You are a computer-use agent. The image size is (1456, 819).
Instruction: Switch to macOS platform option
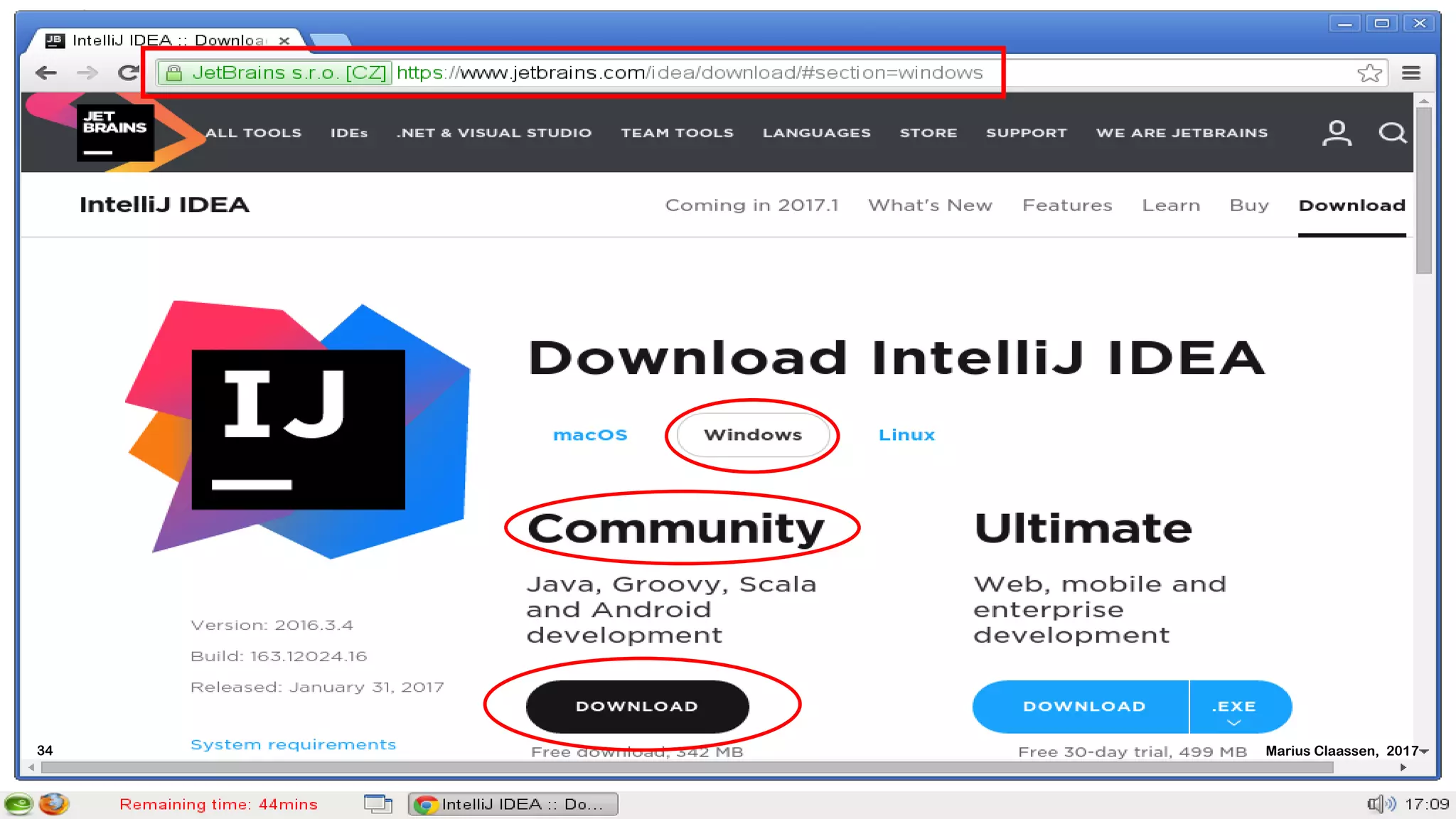(590, 435)
